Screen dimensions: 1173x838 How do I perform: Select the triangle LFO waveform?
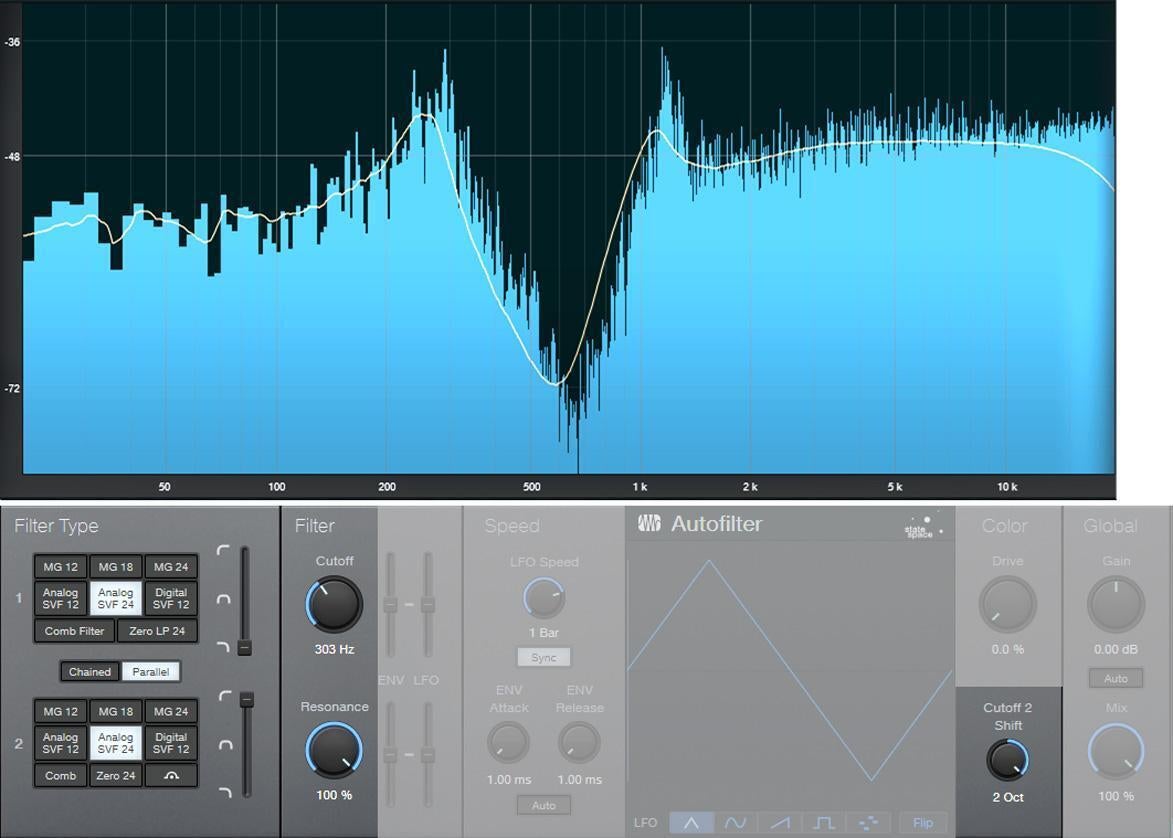pos(691,823)
